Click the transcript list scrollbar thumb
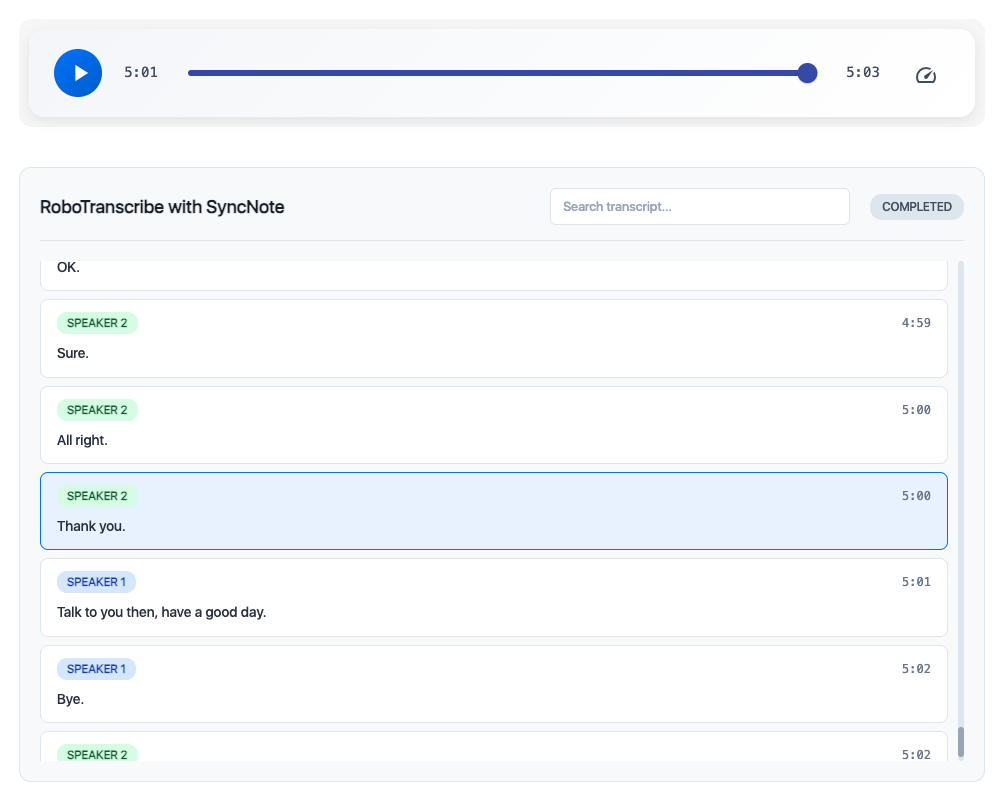Viewport: 996px width, 797px height. pos(961,742)
